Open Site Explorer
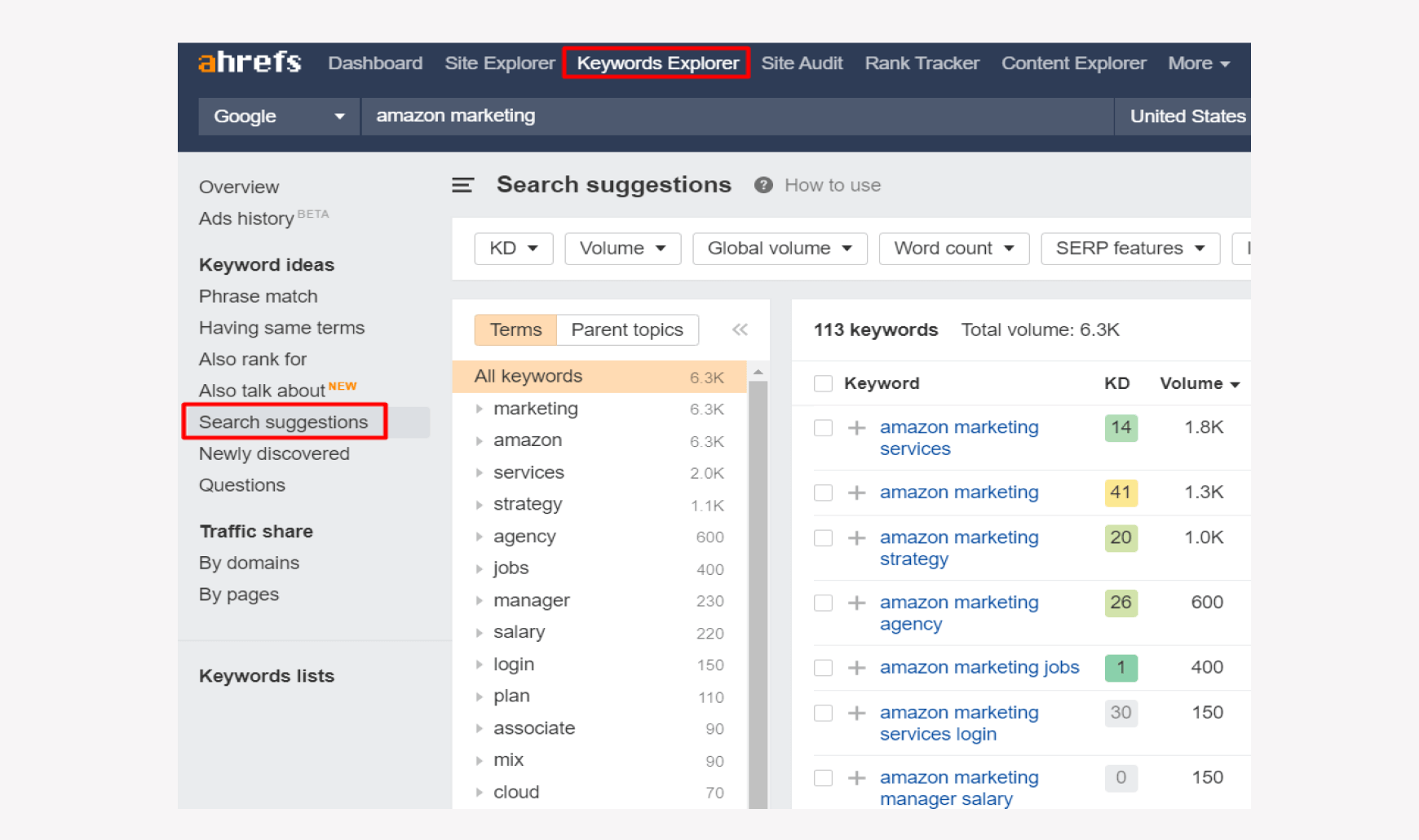Image resolution: width=1419 pixels, height=840 pixels. (500, 63)
